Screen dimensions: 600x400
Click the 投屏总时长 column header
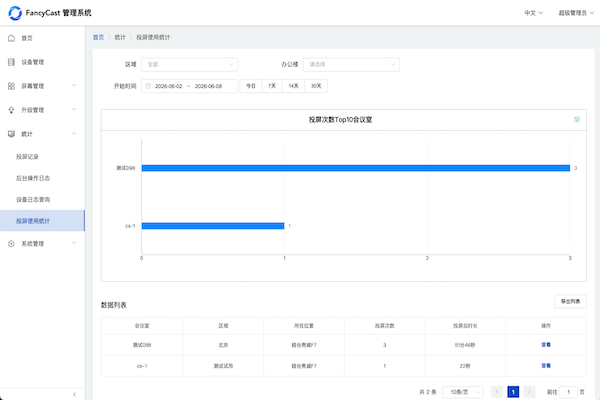(465, 326)
